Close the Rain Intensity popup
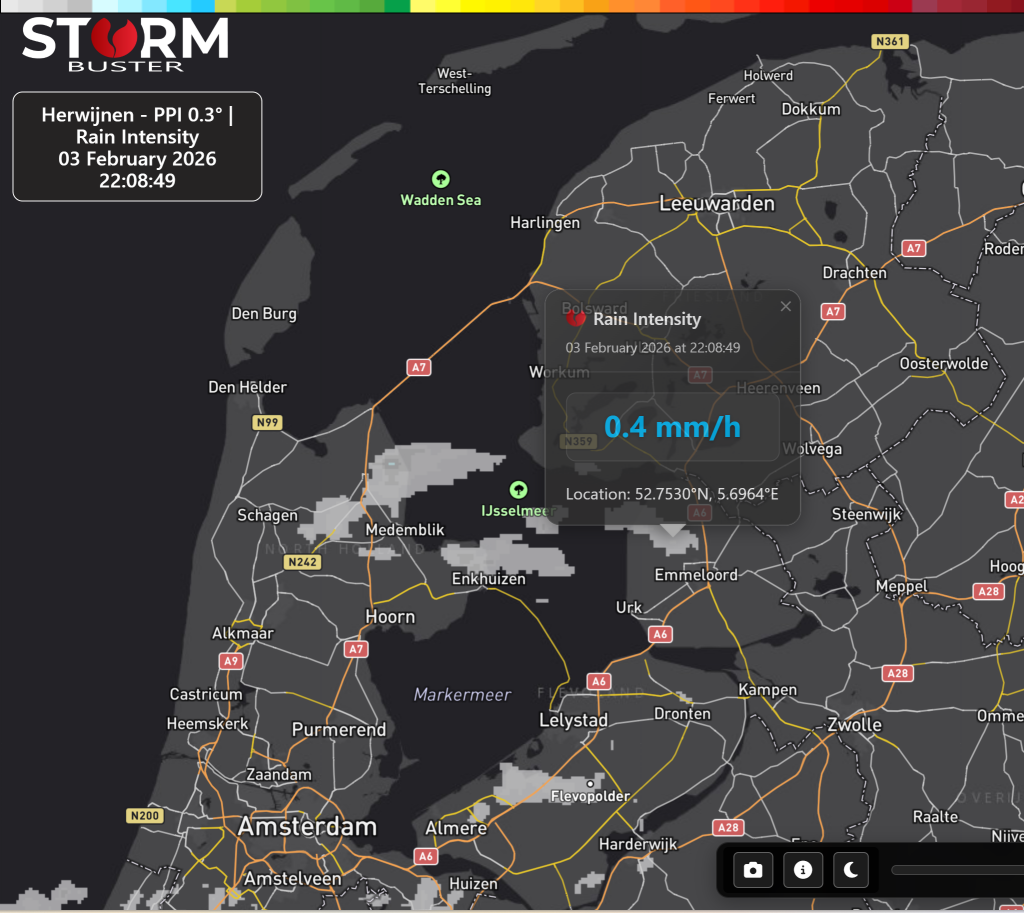The height and width of the screenshot is (913, 1024). point(786,306)
